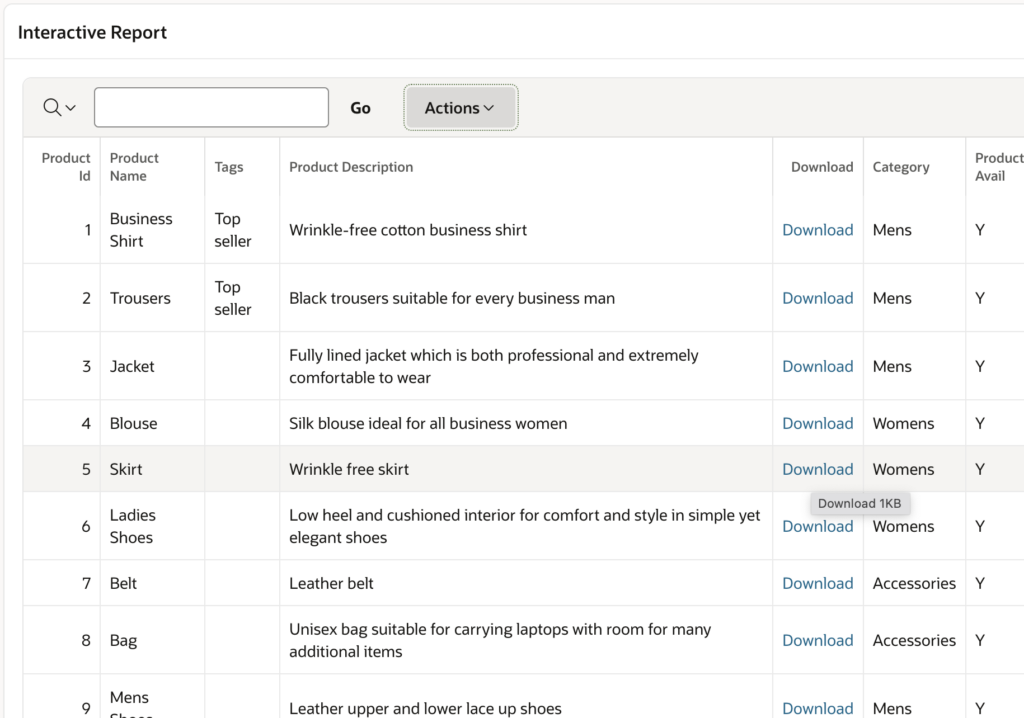Viewport: 1024px width, 718px height.
Task: Click the Download column header
Action: tap(821, 167)
